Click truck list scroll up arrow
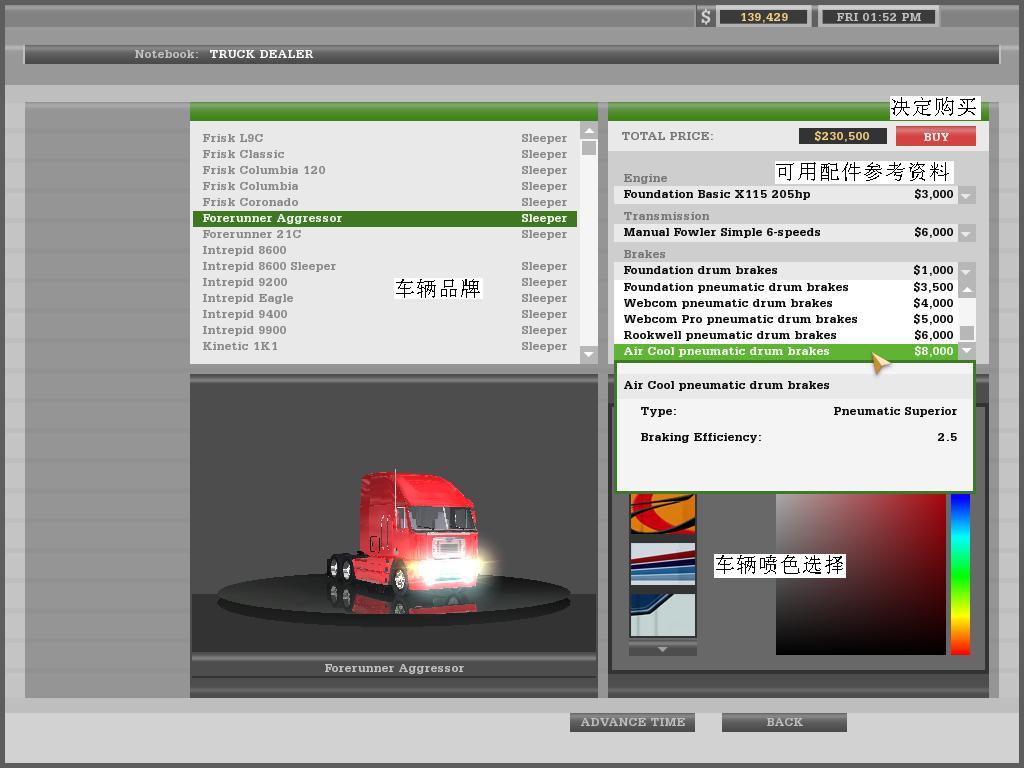 (x=589, y=131)
